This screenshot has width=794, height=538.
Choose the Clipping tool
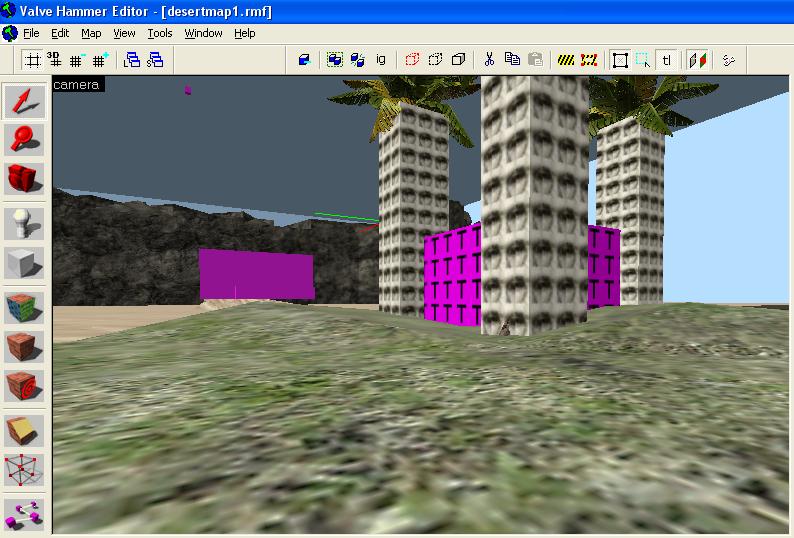point(24,431)
